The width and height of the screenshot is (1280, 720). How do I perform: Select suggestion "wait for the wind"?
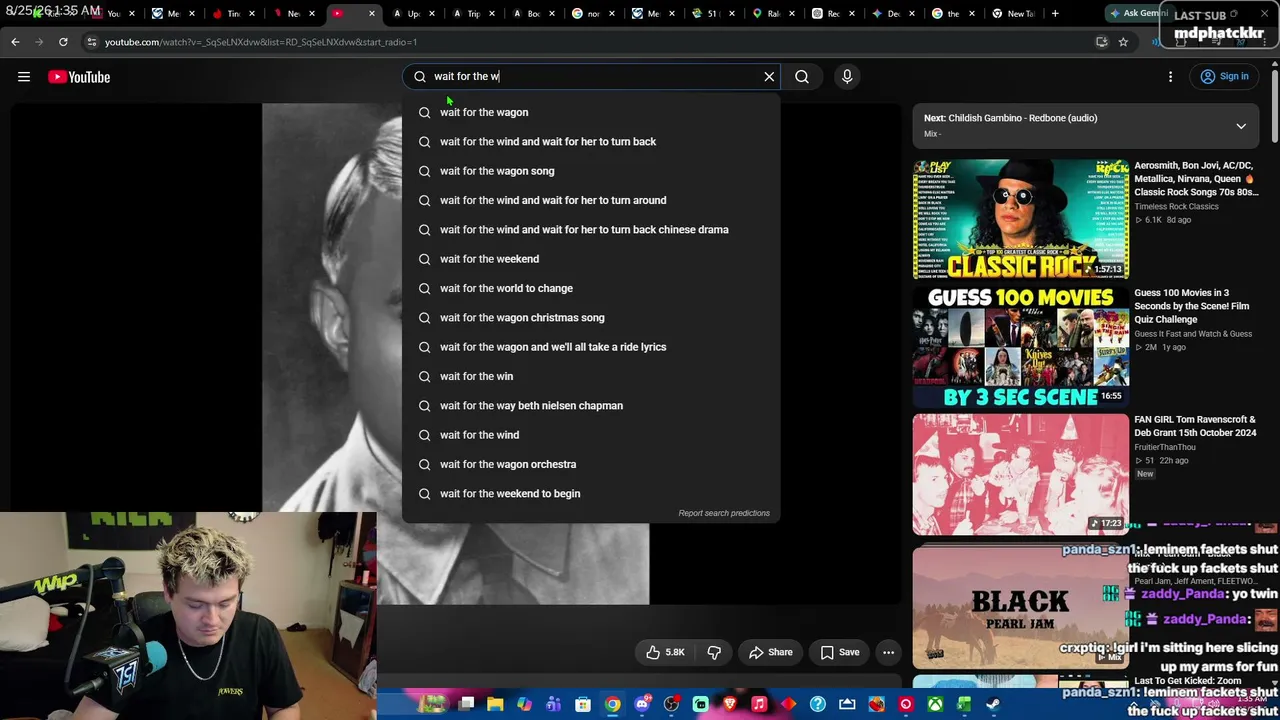click(x=590, y=435)
